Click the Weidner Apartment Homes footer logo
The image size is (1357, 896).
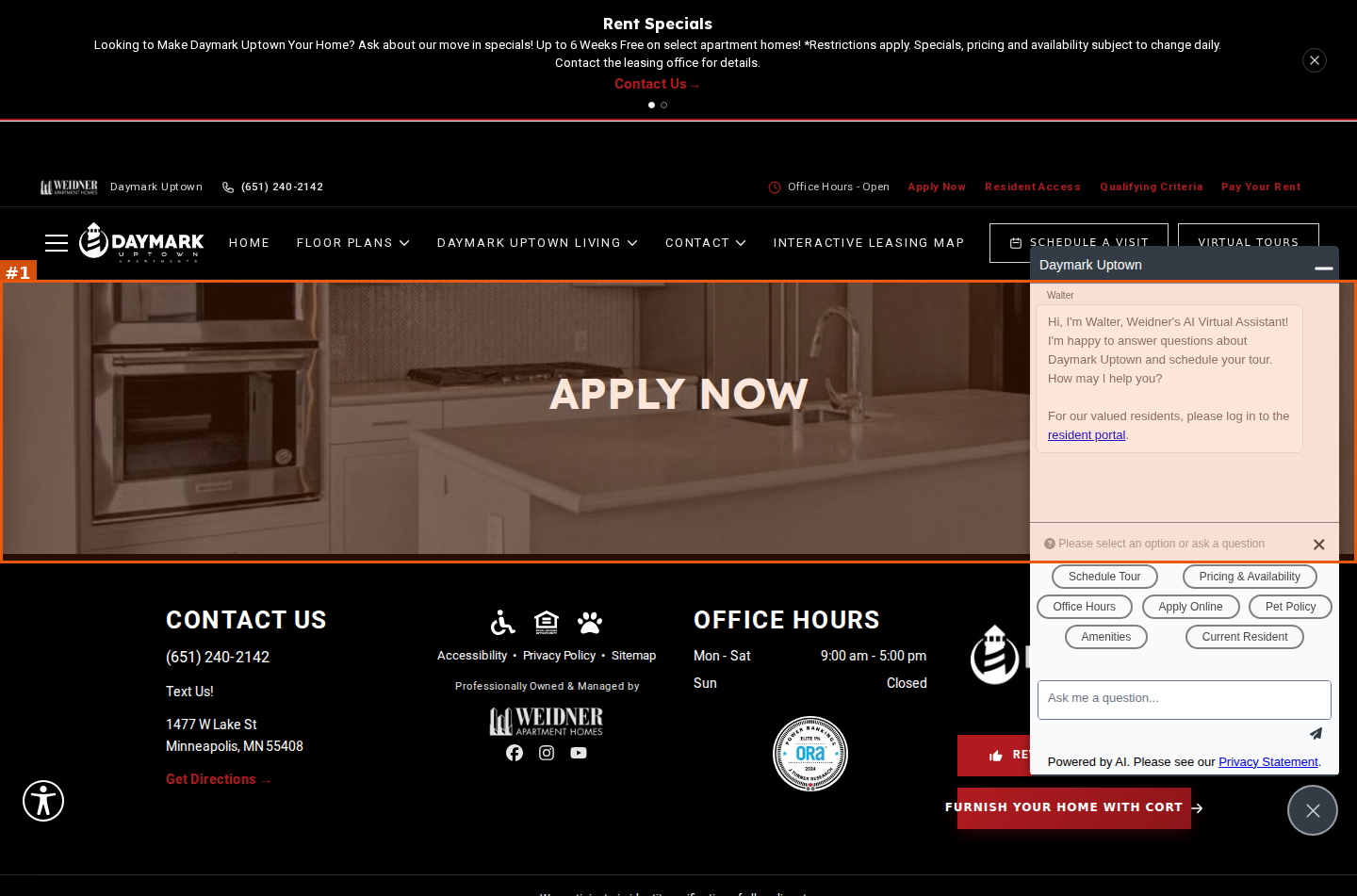tap(547, 722)
